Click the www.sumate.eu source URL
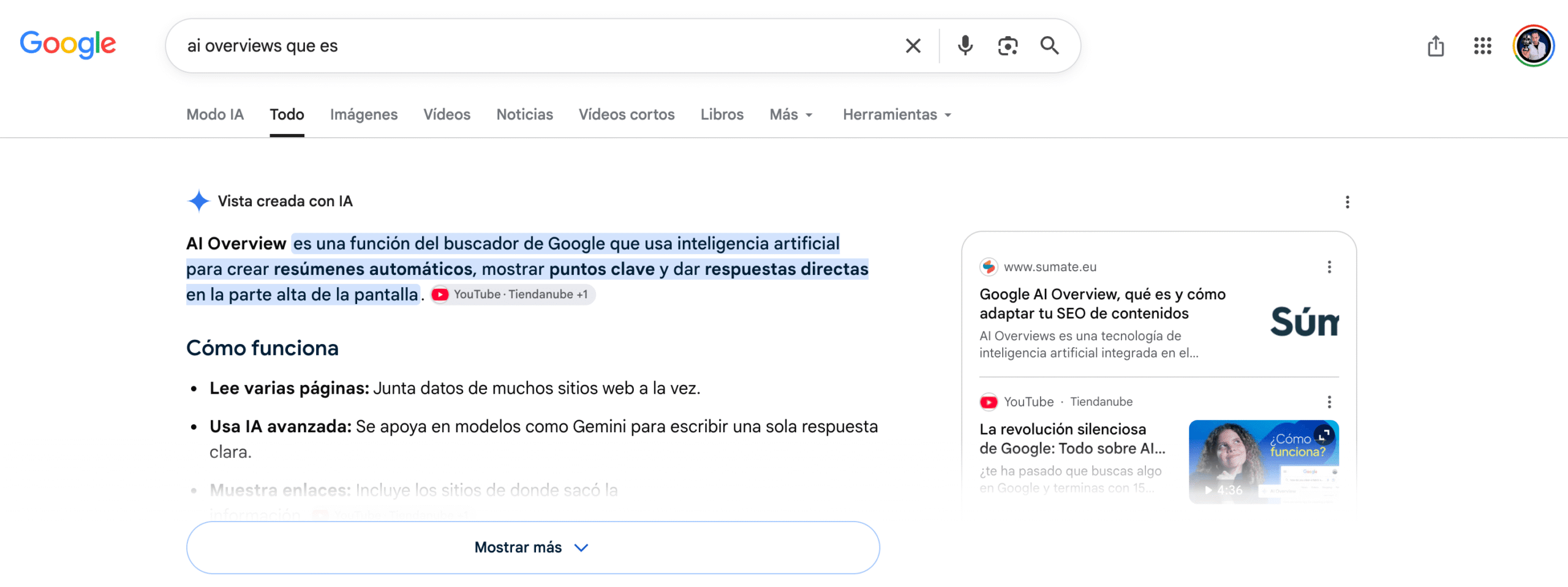This screenshot has height=587, width=1568. tap(1050, 267)
